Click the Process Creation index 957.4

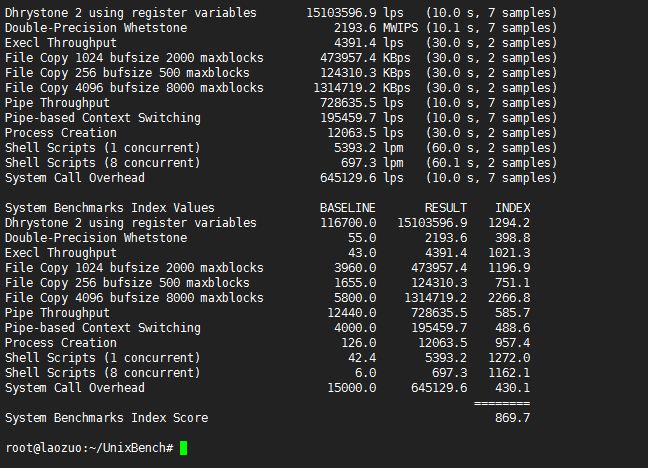click(x=512, y=343)
